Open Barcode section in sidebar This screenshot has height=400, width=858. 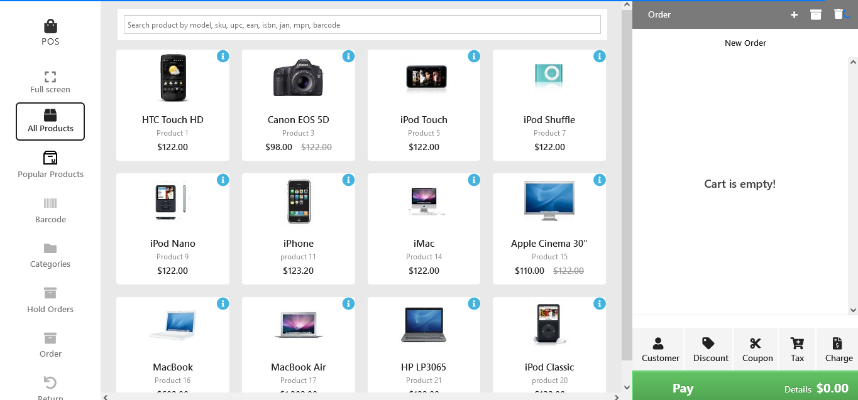[50, 209]
